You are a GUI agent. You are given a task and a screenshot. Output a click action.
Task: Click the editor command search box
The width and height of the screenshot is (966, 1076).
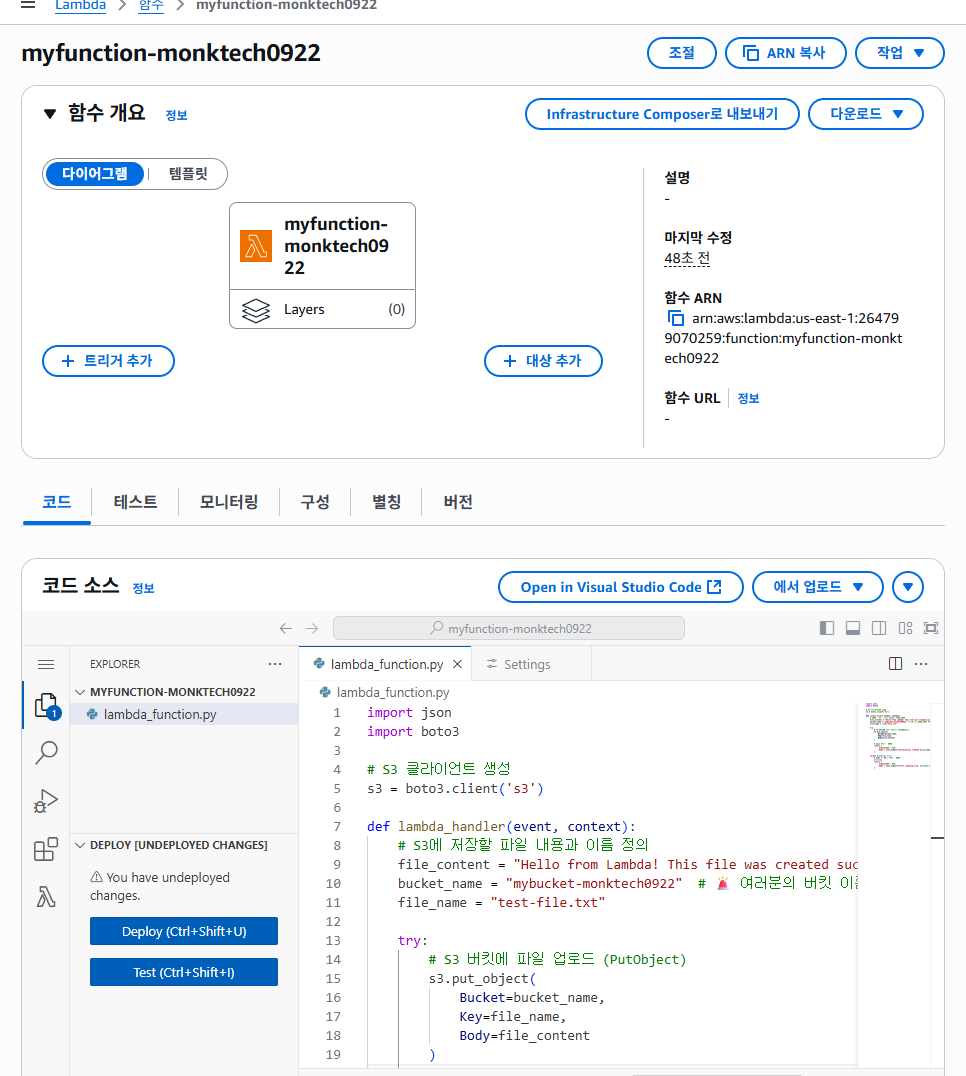click(x=509, y=629)
